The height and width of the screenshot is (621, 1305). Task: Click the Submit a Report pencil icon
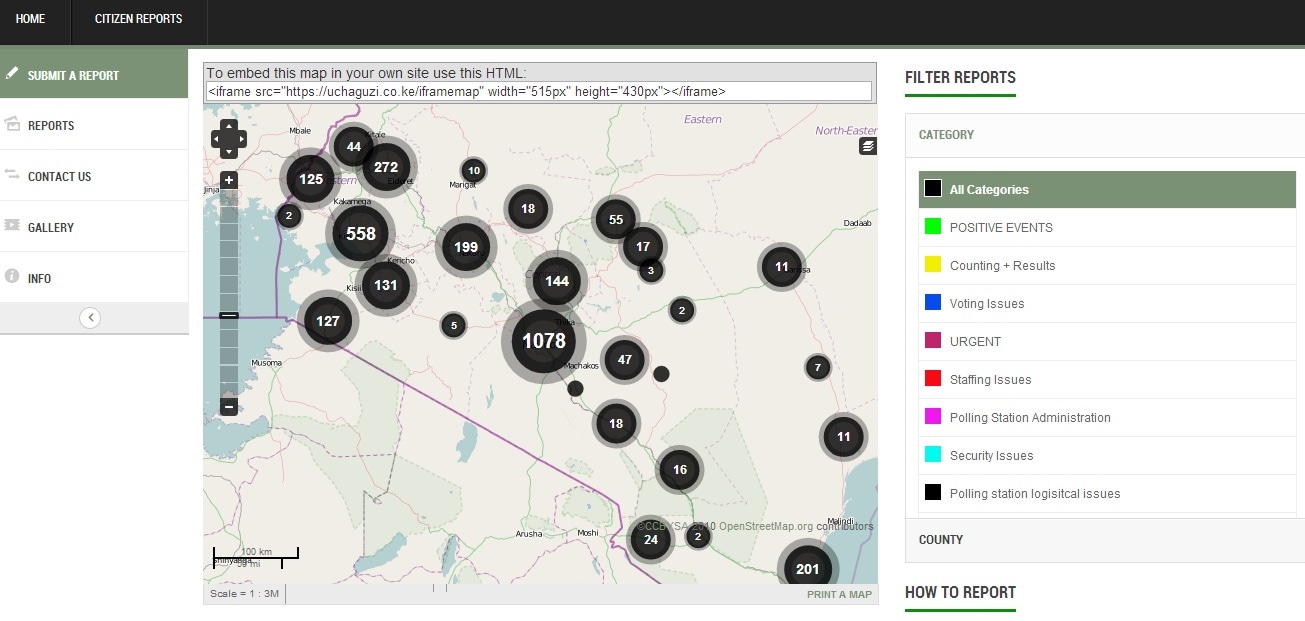coord(12,74)
